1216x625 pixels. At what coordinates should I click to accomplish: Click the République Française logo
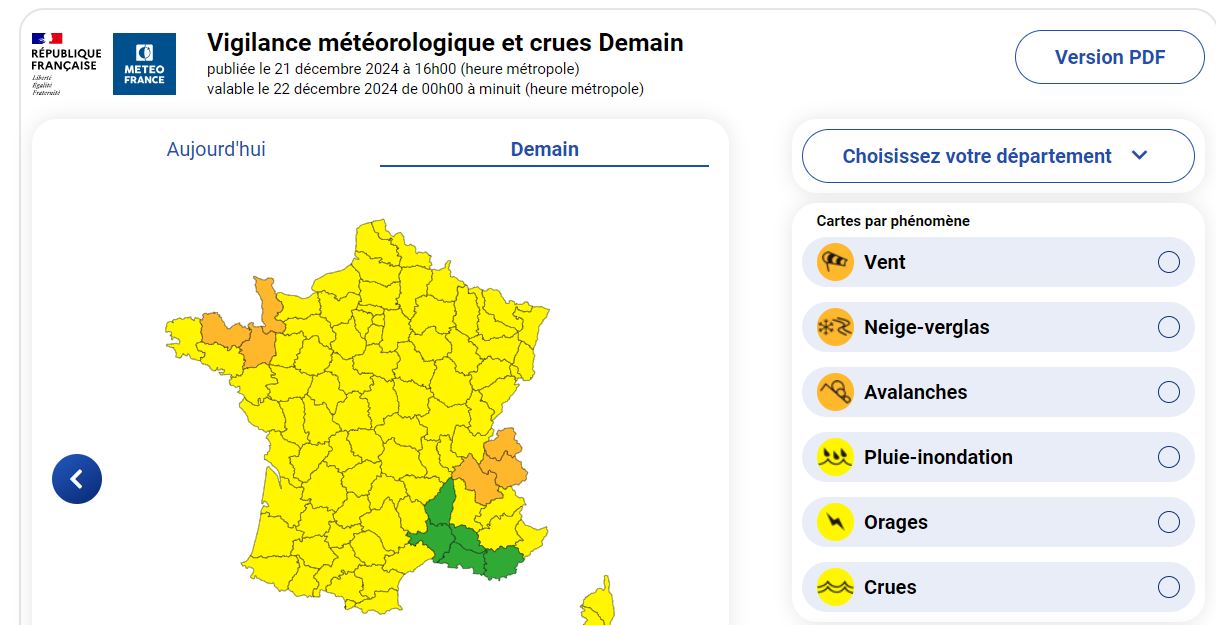click(66, 64)
